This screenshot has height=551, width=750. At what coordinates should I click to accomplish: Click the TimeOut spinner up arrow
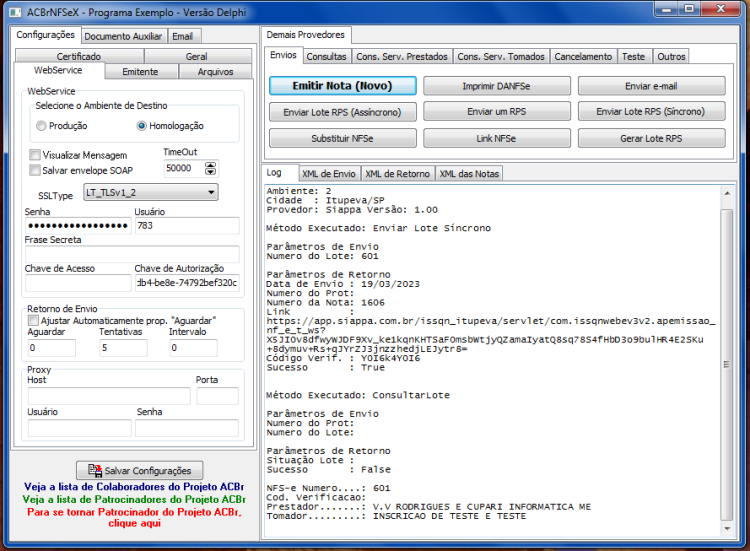pyautogui.click(x=210, y=165)
